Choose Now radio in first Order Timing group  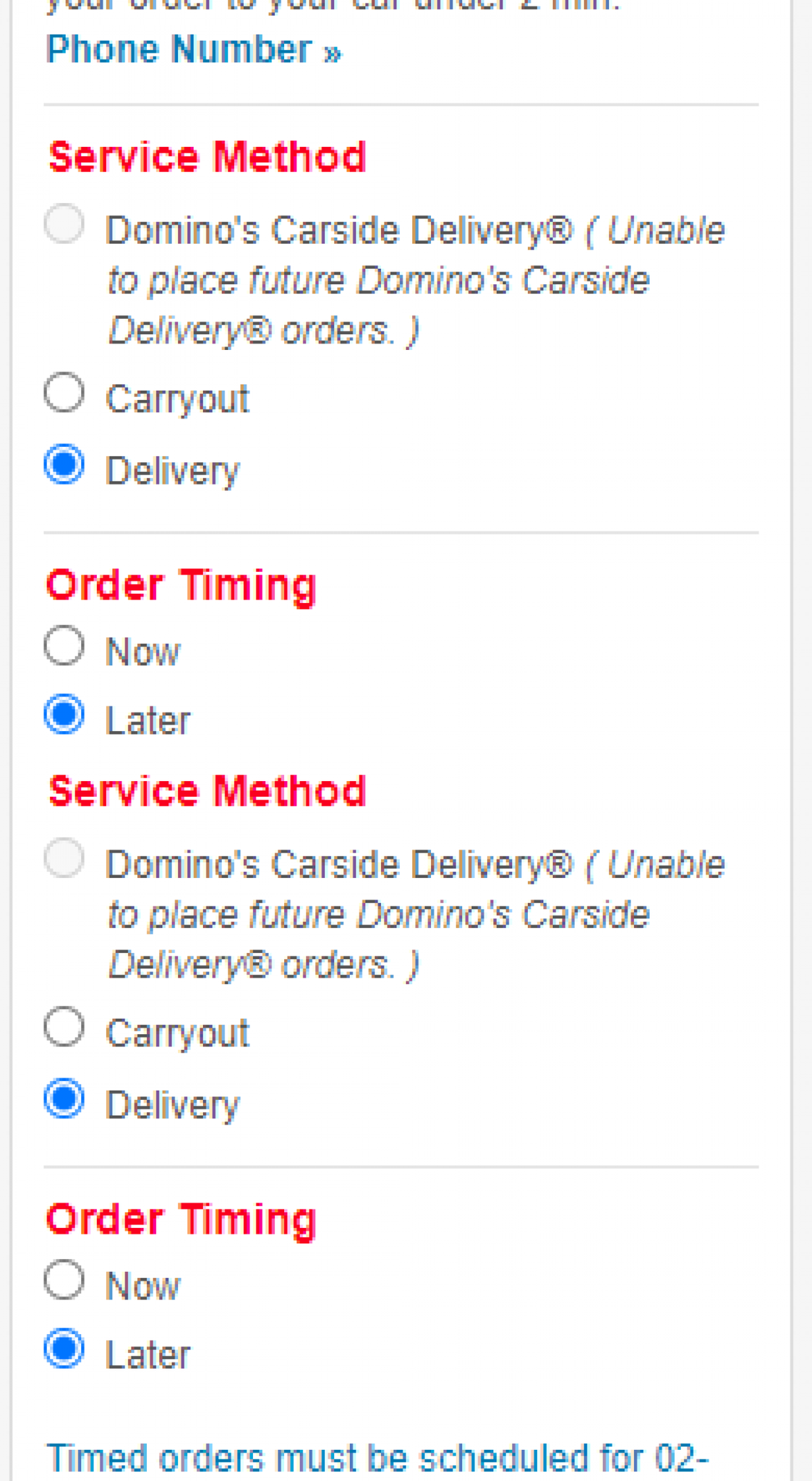coord(64,645)
